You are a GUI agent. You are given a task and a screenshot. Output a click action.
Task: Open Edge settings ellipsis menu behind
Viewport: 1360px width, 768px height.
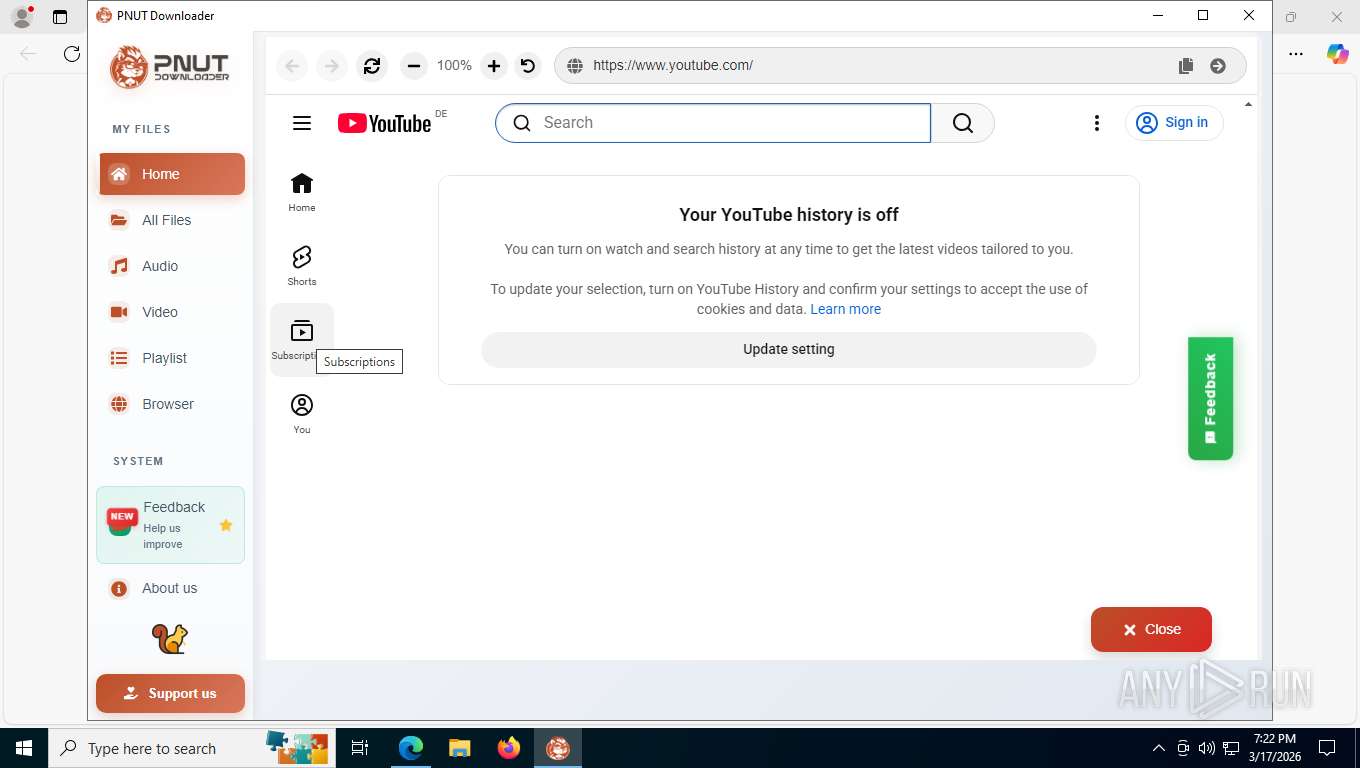(1295, 54)
